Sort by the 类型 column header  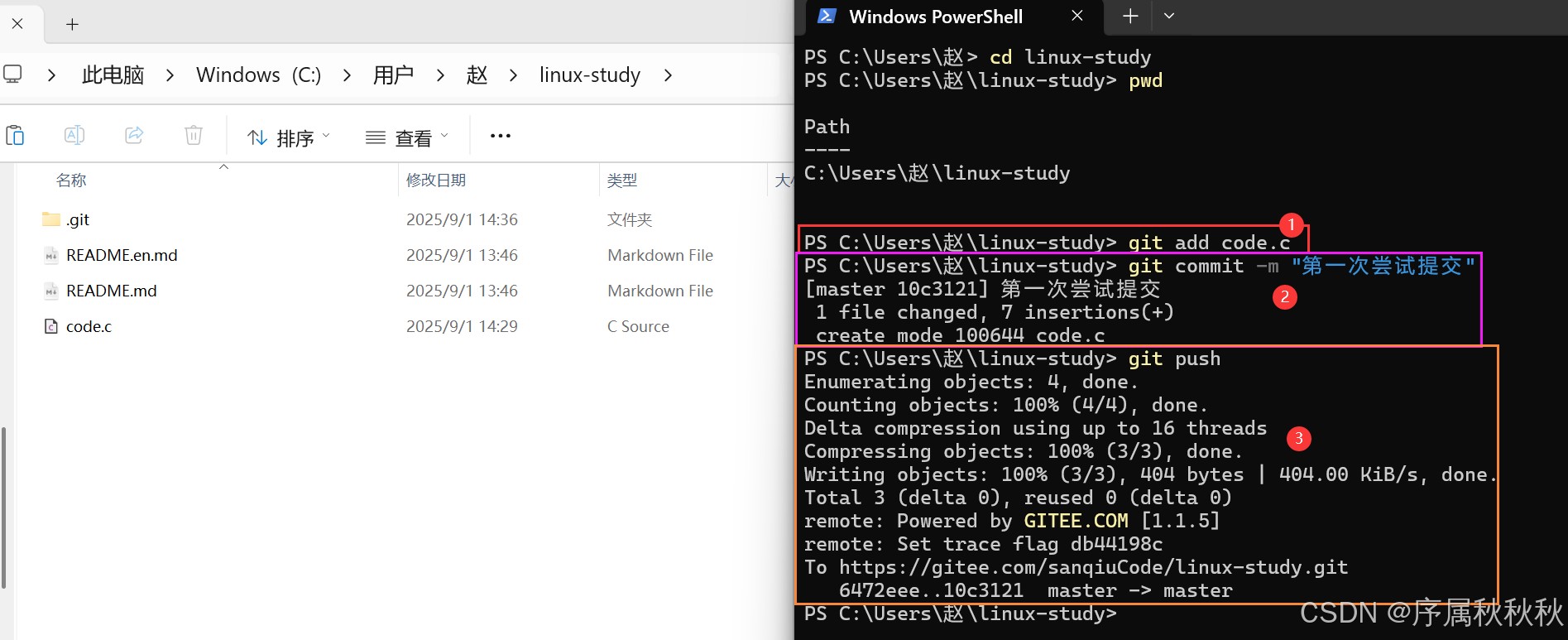coord(622,180)
